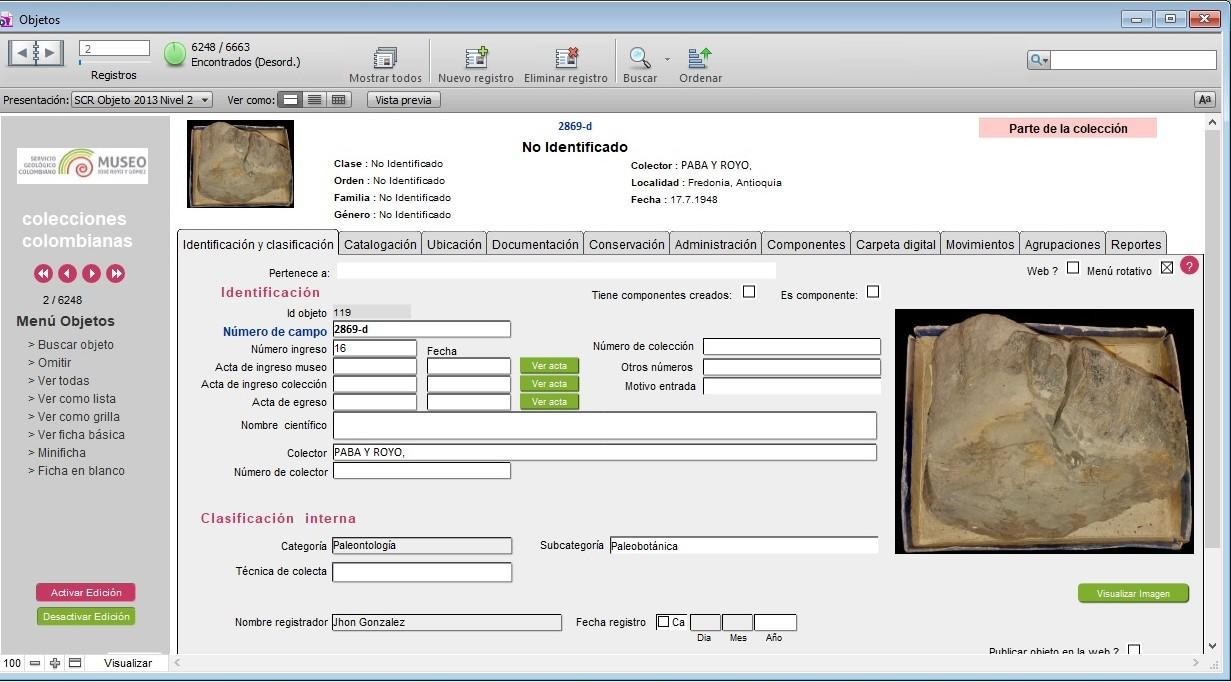This screenshot has width=1231, height=682.
Task: Go to last record using red double-arrow
Action: point(116,273)
